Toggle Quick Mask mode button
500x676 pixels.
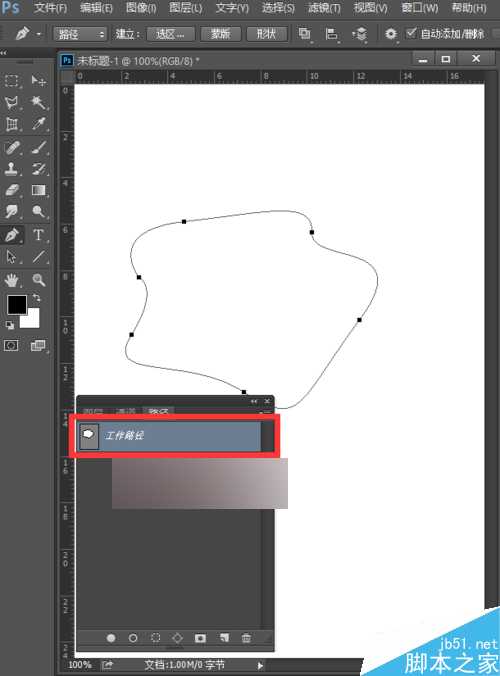(11, 345)
